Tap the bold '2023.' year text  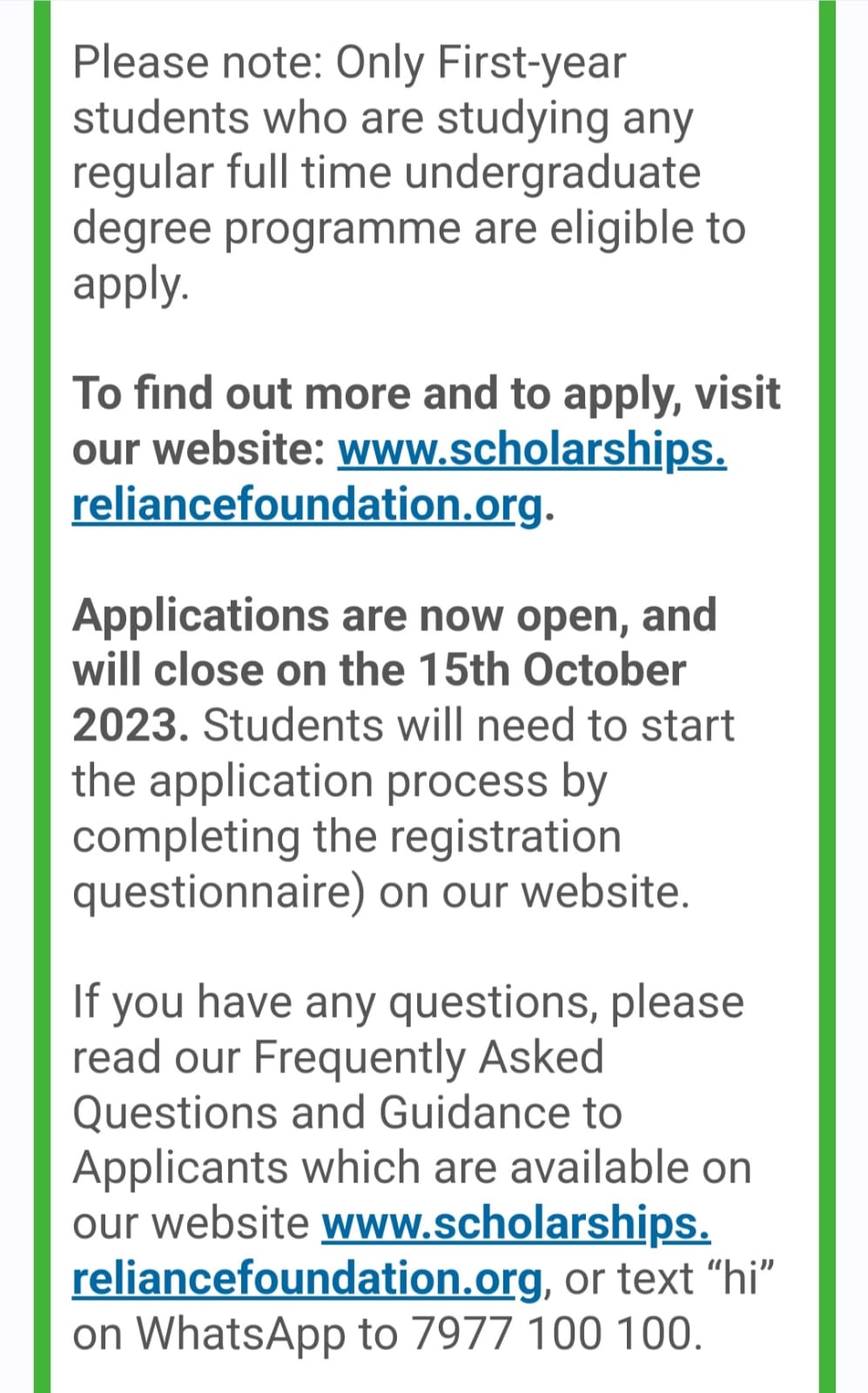(x=131, y=726)
